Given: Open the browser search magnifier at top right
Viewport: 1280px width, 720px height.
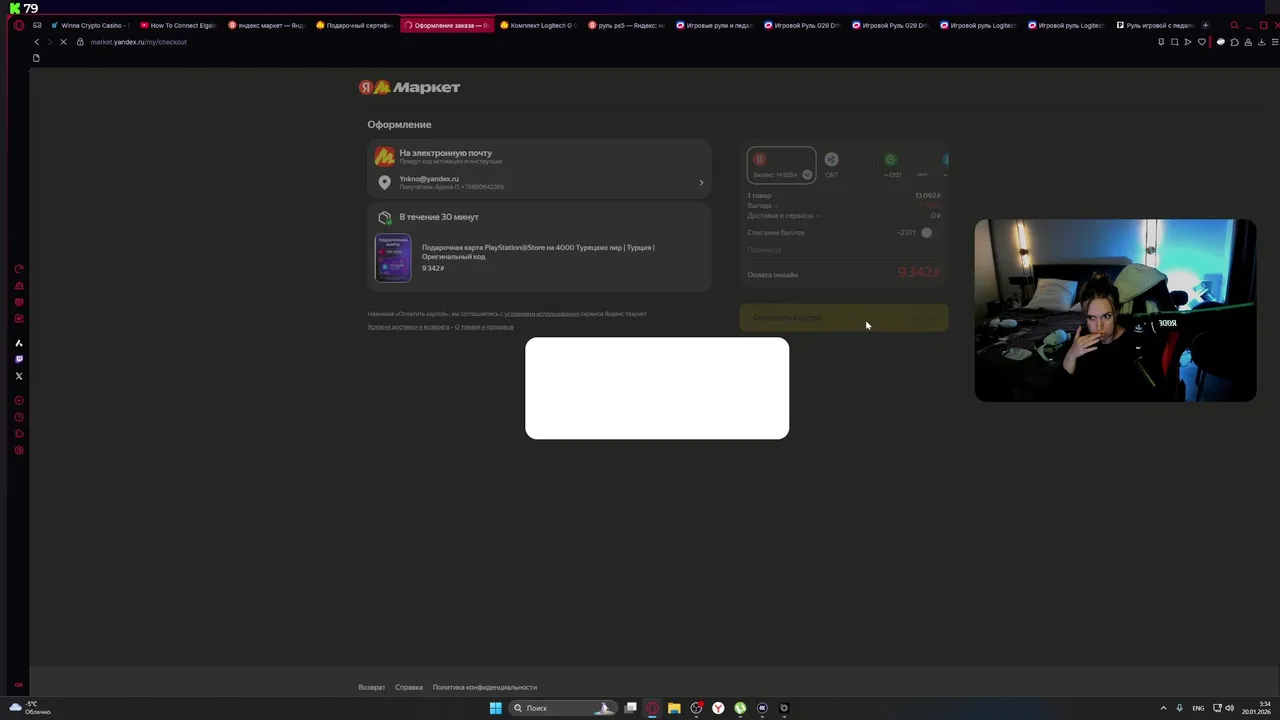Looking at the screenshot, I should 1234,25.
